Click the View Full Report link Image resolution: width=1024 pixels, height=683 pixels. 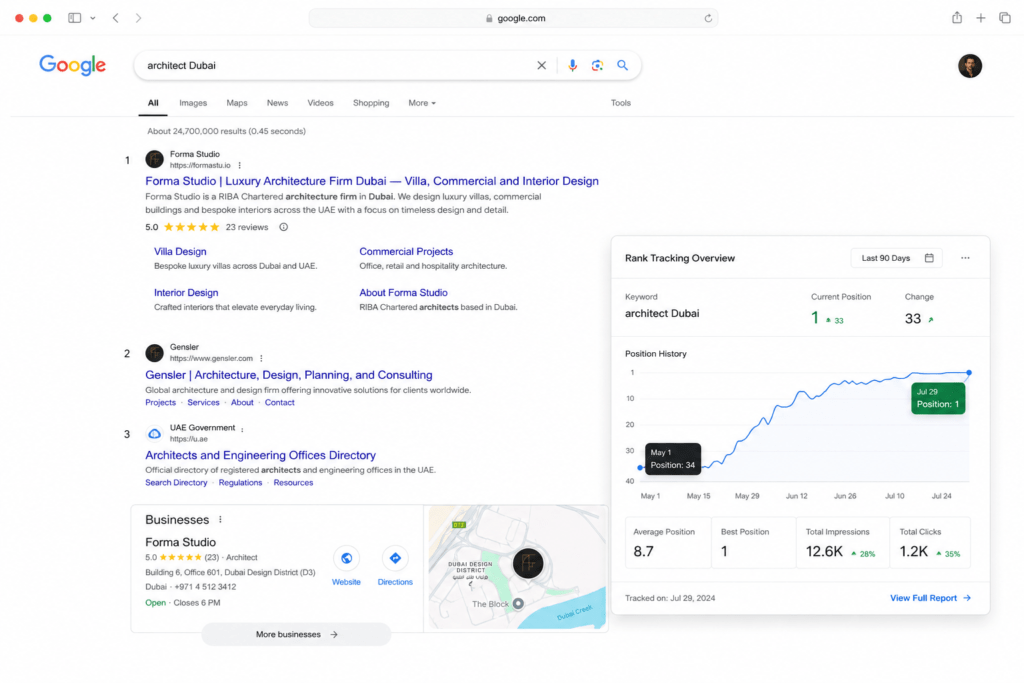(930, 598)
